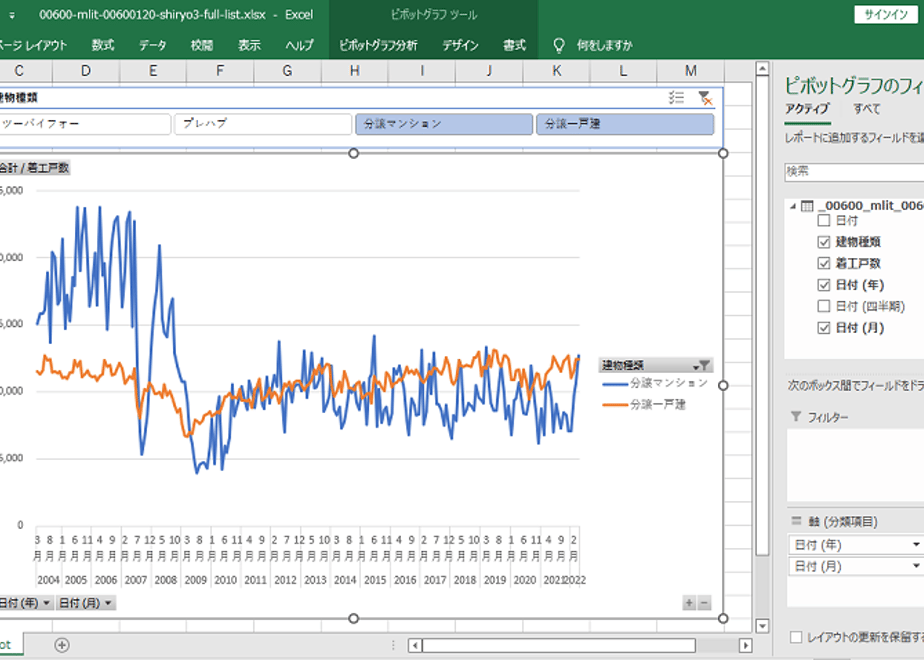The height and width of the screenshot is (660, 924).
Task: Toggle slicer multi-select icon
Action: pyautogui.click(x=676, y=98)
